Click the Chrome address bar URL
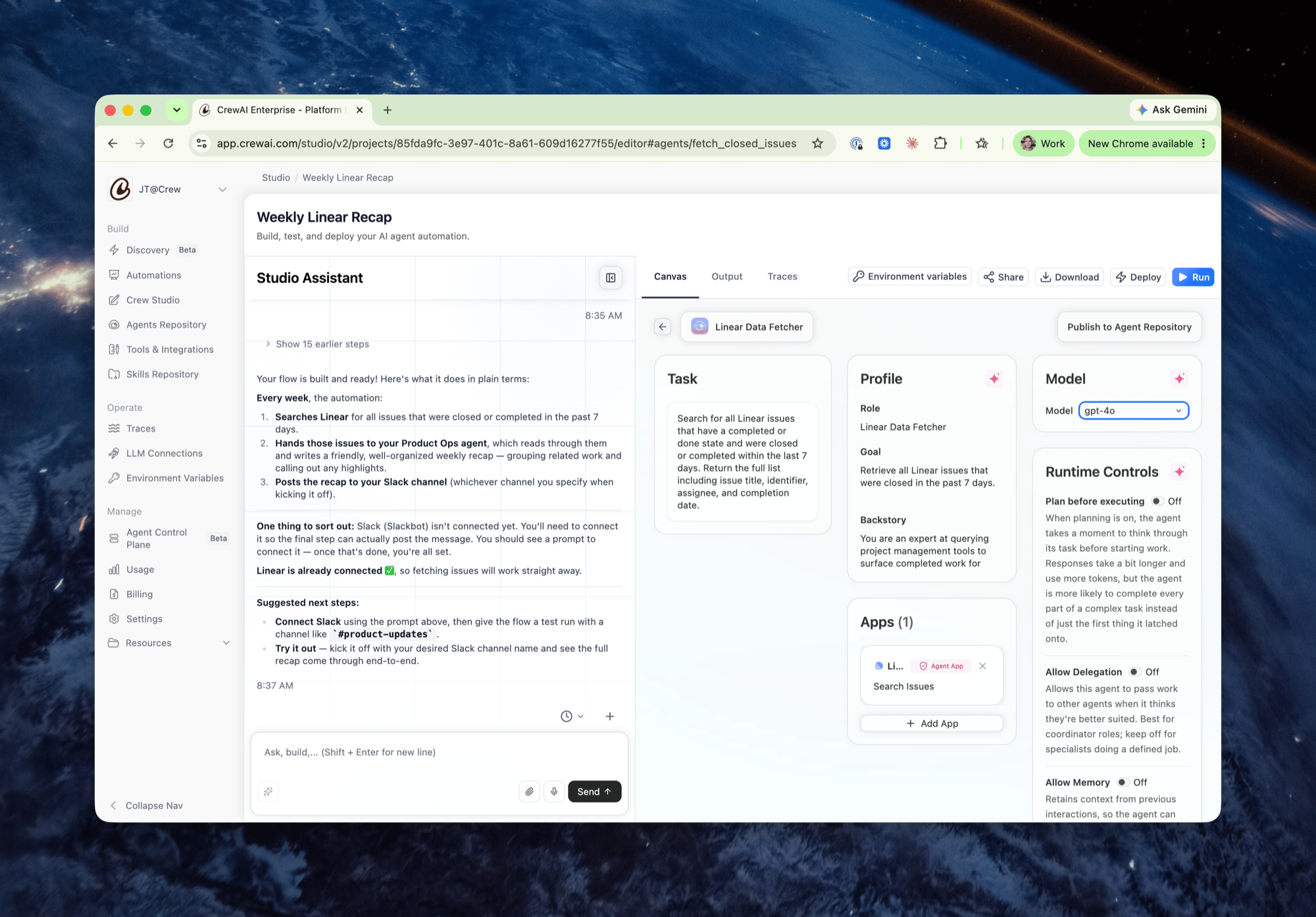Screen dimensions: 1316x917 click(x=507, y=143)
